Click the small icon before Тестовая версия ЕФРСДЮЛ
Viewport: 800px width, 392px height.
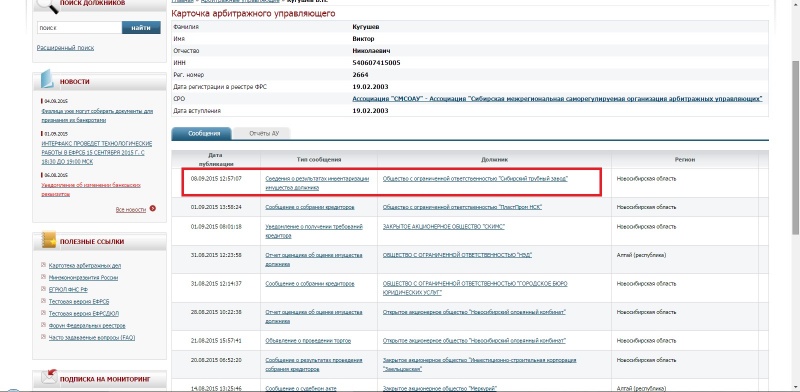(43, 313)
